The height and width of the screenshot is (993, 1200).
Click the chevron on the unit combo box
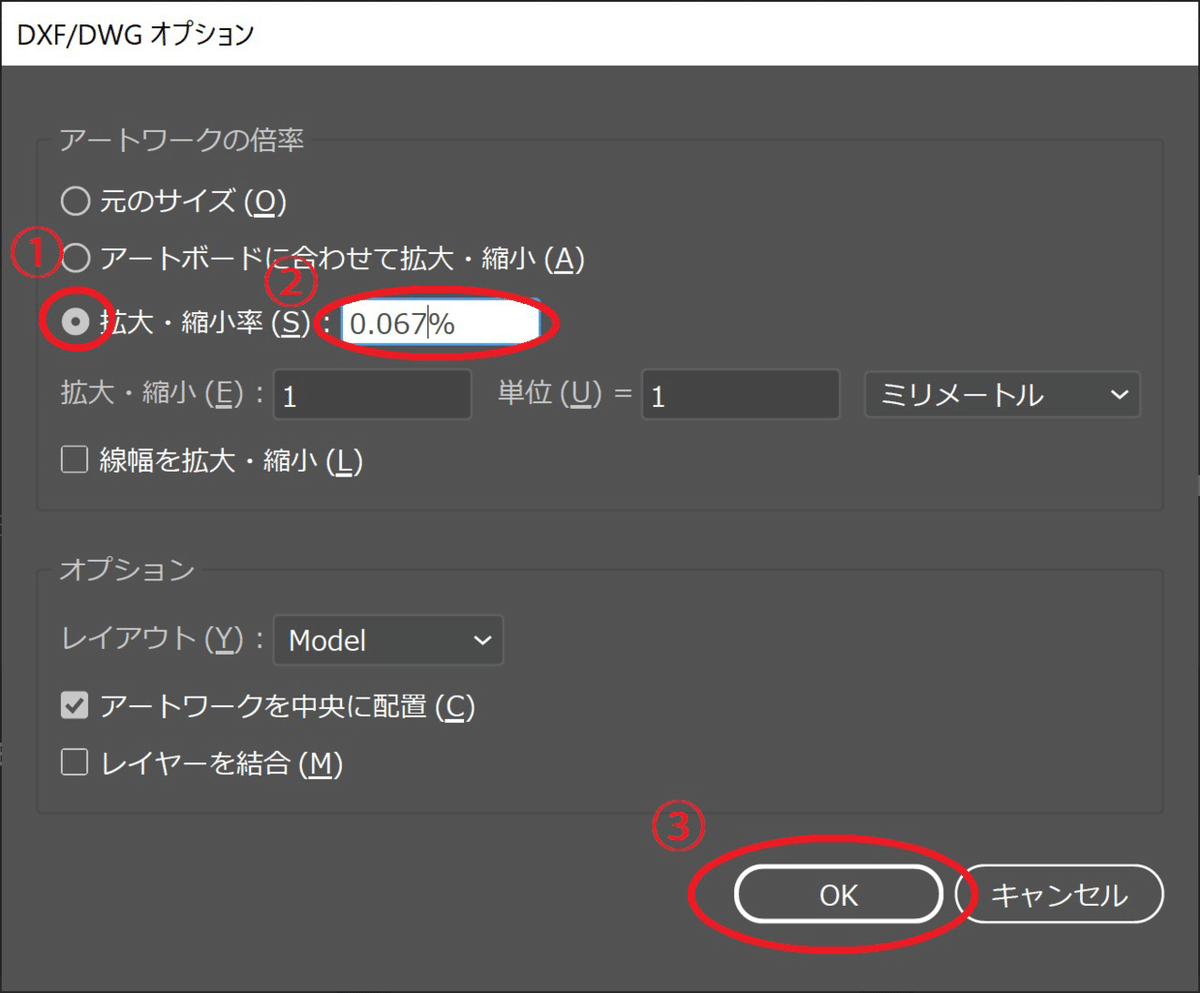(1119, 394)
